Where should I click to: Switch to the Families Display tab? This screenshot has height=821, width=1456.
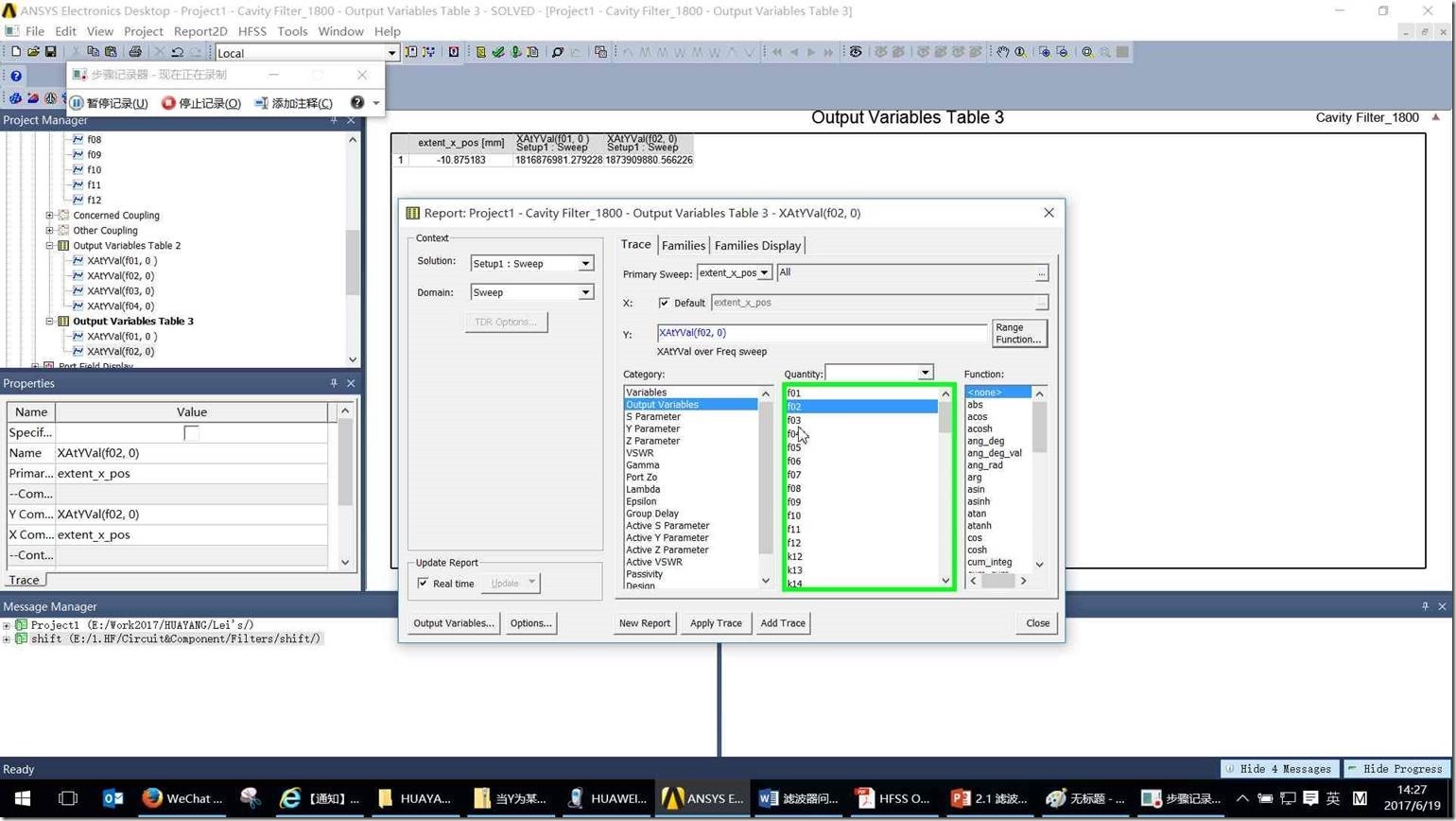coord(757,245)
